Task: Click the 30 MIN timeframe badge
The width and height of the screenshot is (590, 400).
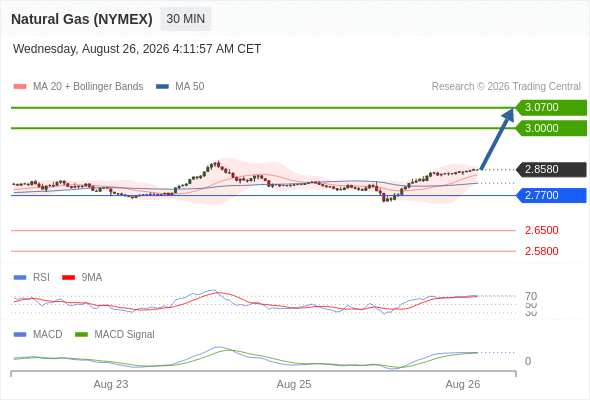Action: click(186, 19)
